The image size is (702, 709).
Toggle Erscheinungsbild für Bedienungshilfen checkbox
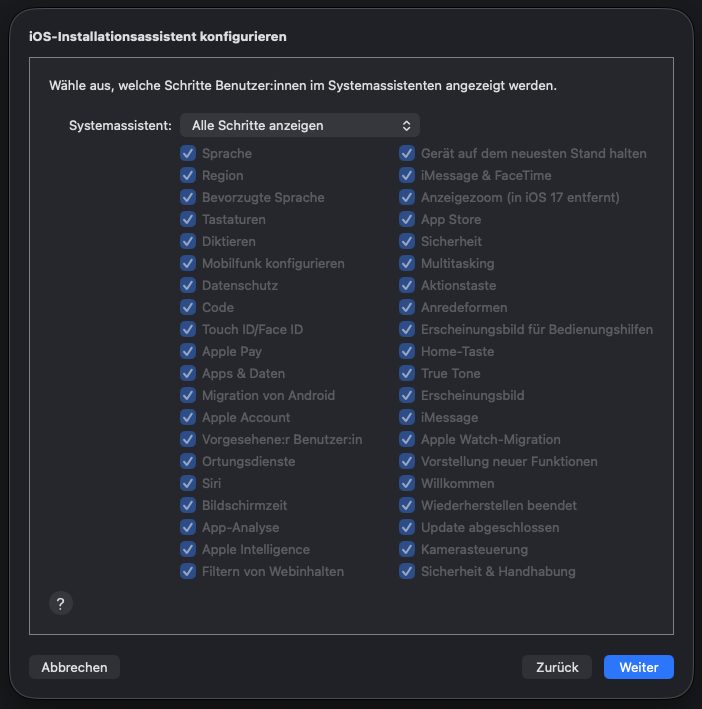[407, 329]
